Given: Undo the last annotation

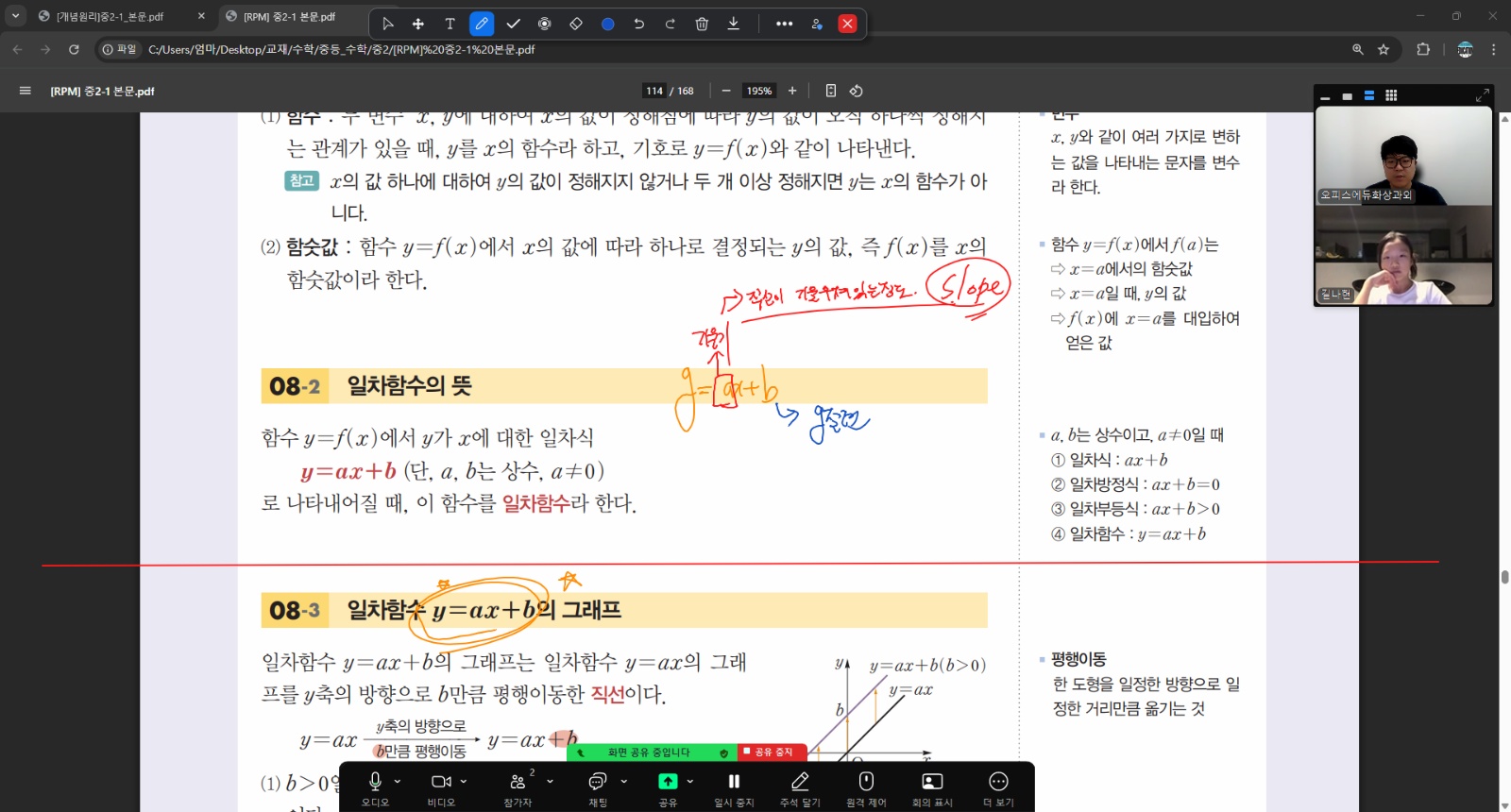Looking at the screenshot, I should [x=639, y=24].
